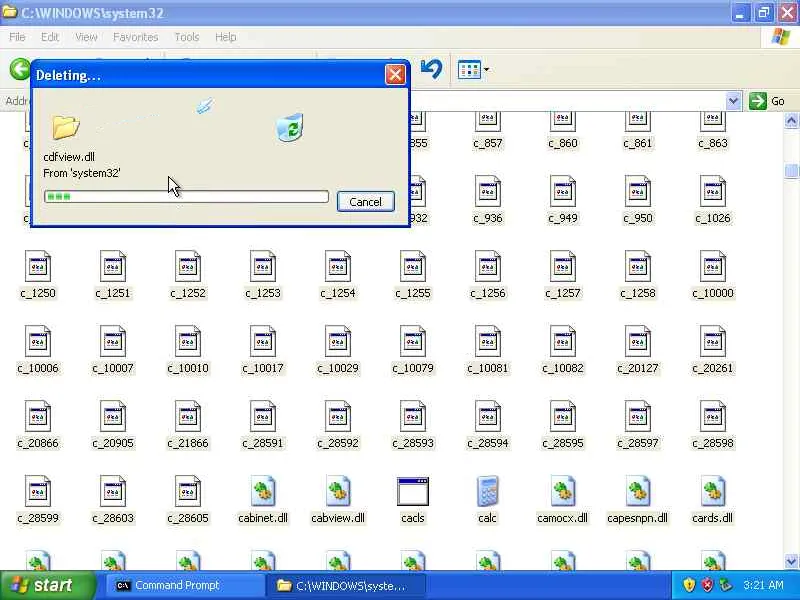Open the Edit menu
Viewport: 800px width, 600px height.
click(x=49, y=37)
